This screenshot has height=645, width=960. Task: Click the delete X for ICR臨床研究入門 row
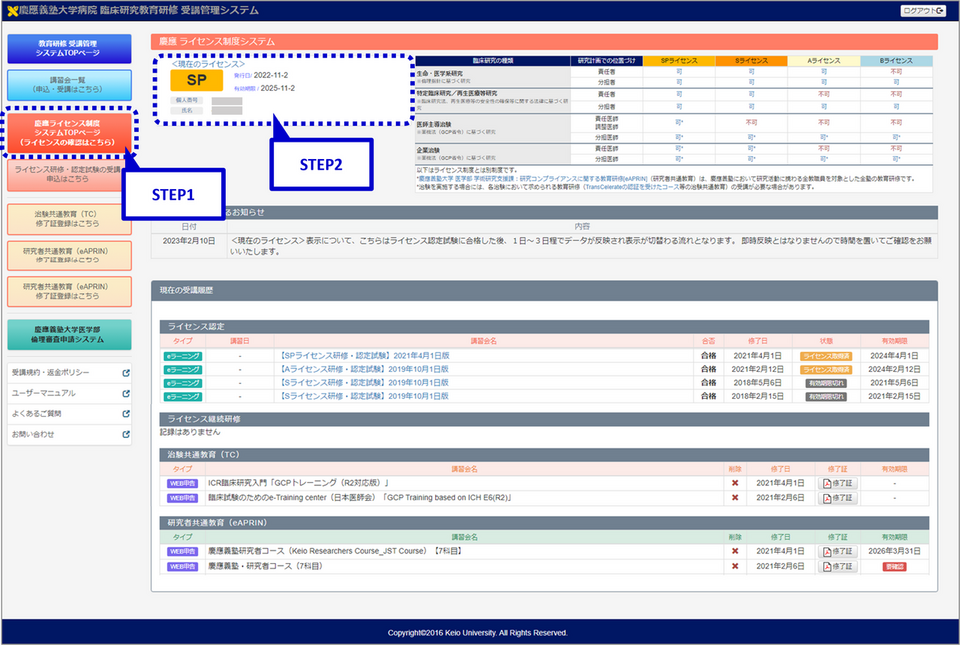pyautogui.click(x=735, y=483)
